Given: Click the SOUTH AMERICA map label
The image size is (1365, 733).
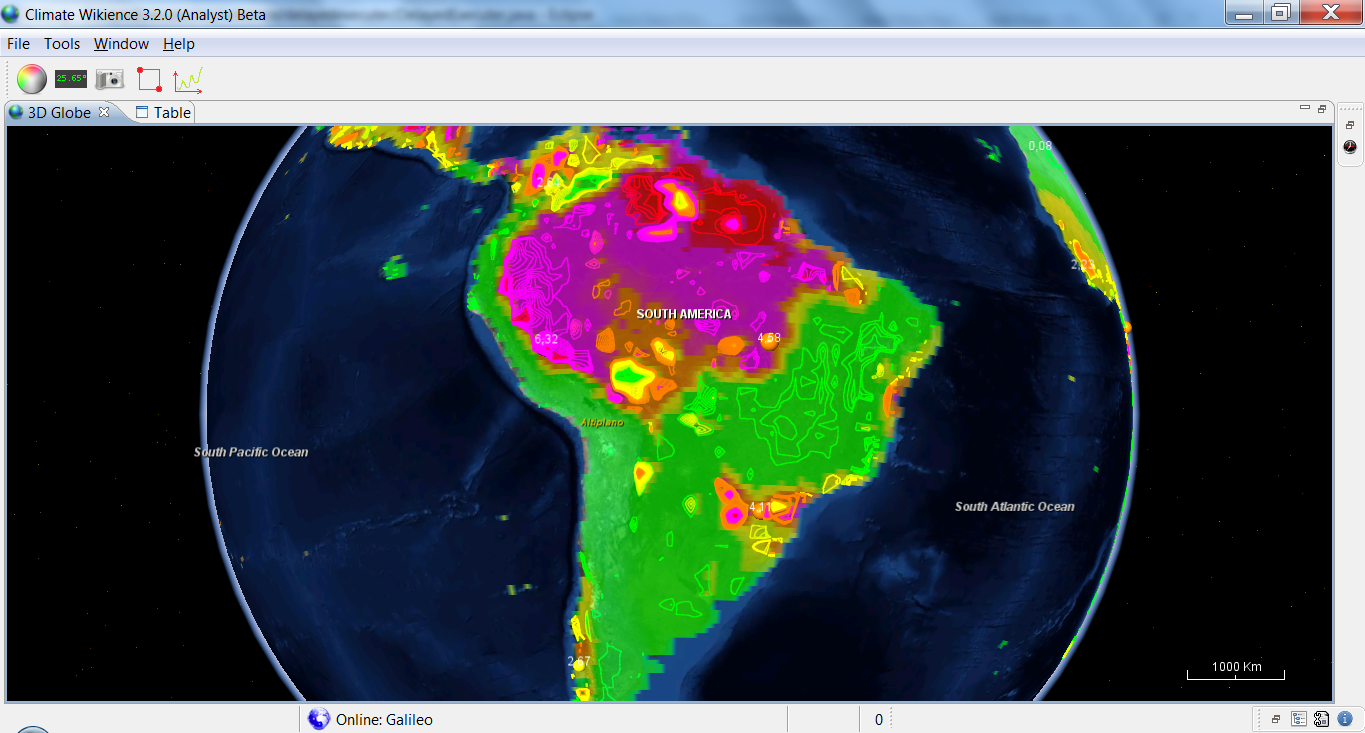Looking at the screenshot, I should point(684,314).
